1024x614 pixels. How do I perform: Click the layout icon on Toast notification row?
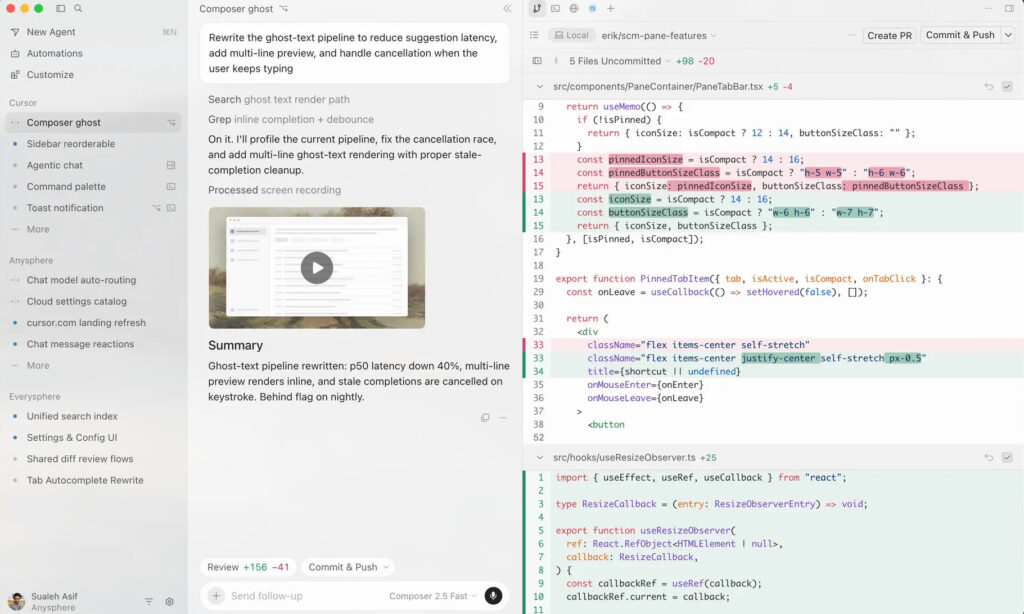coord(171,208)
